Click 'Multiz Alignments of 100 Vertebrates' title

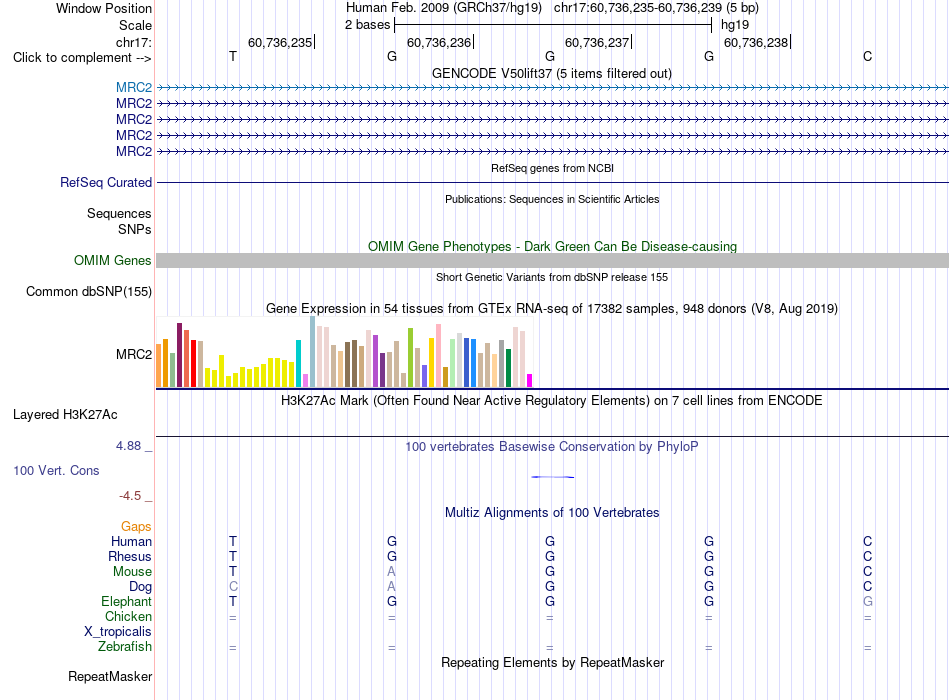click(x=552, y=513)
